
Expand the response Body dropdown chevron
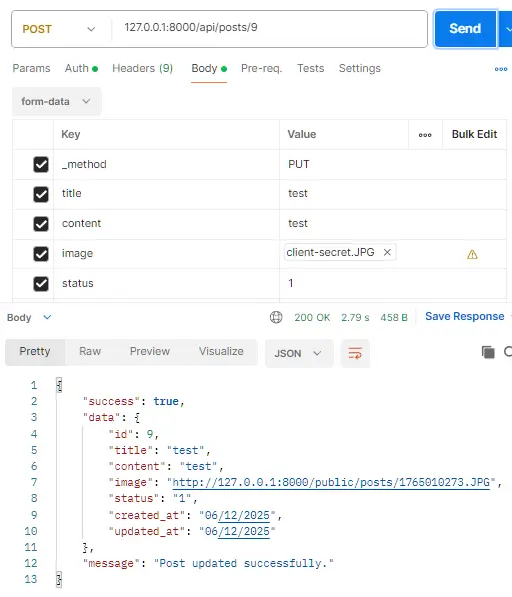pos(47,317)
